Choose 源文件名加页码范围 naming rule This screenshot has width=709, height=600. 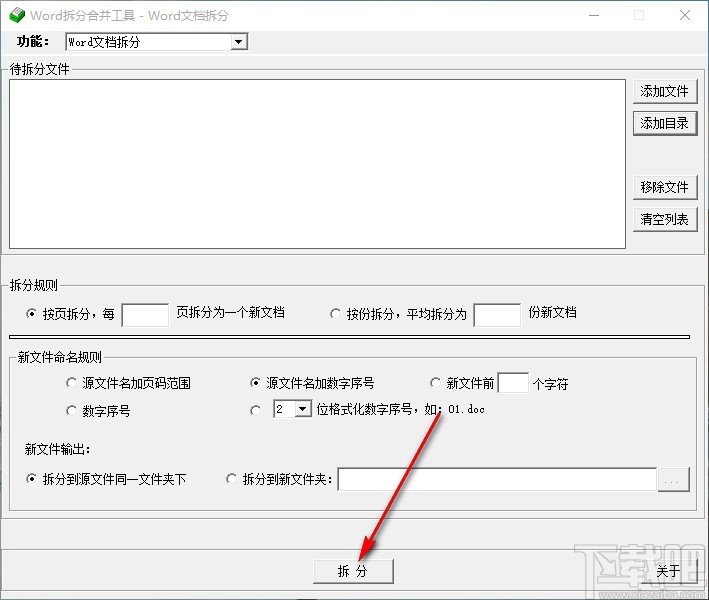pyautogui.click(x=71, y=383)
